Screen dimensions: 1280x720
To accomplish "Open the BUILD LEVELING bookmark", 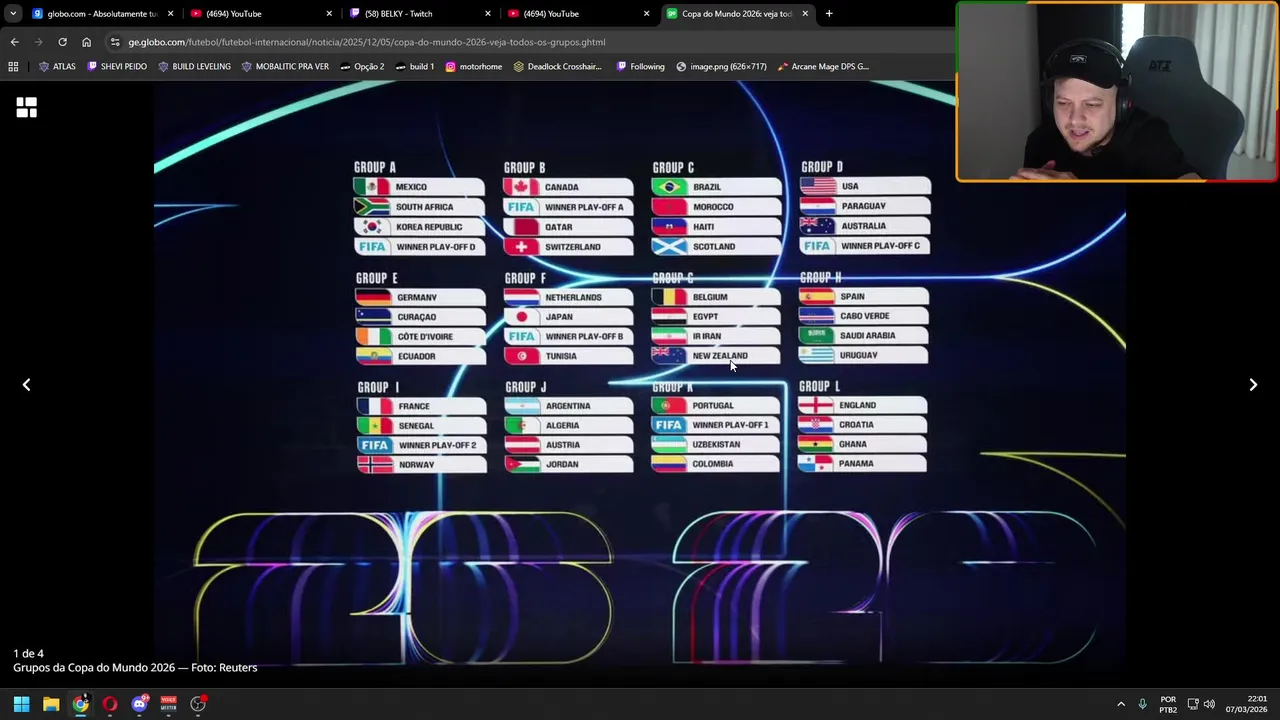I will click(x=194, y=67).
